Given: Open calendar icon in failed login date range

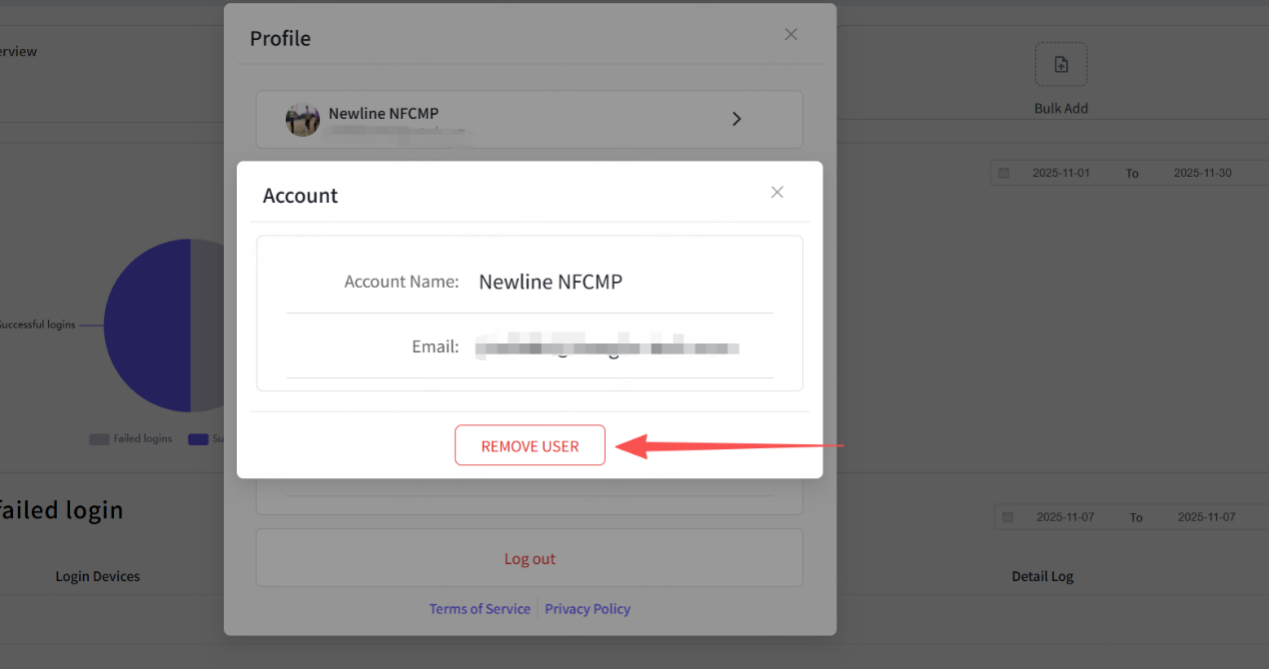Looking at the screenshot, I should pyautogui.click(x=1008, y=517).
